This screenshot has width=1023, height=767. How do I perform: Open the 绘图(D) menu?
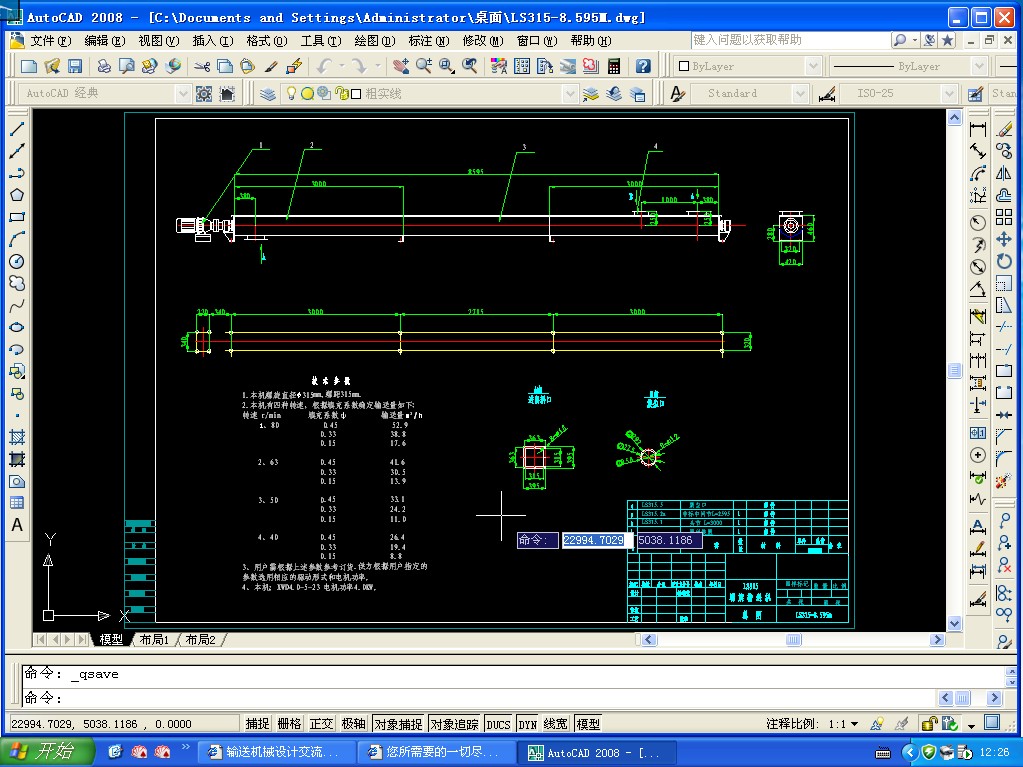click(373, 41)
